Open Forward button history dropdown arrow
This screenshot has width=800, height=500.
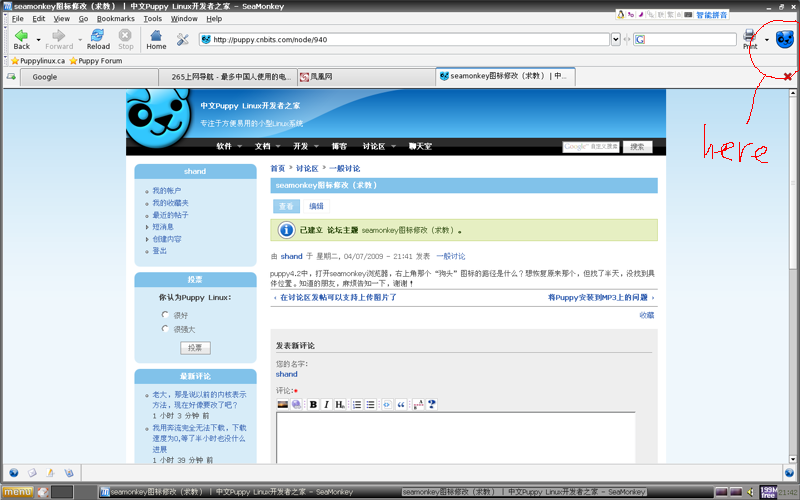pos(80,39)
